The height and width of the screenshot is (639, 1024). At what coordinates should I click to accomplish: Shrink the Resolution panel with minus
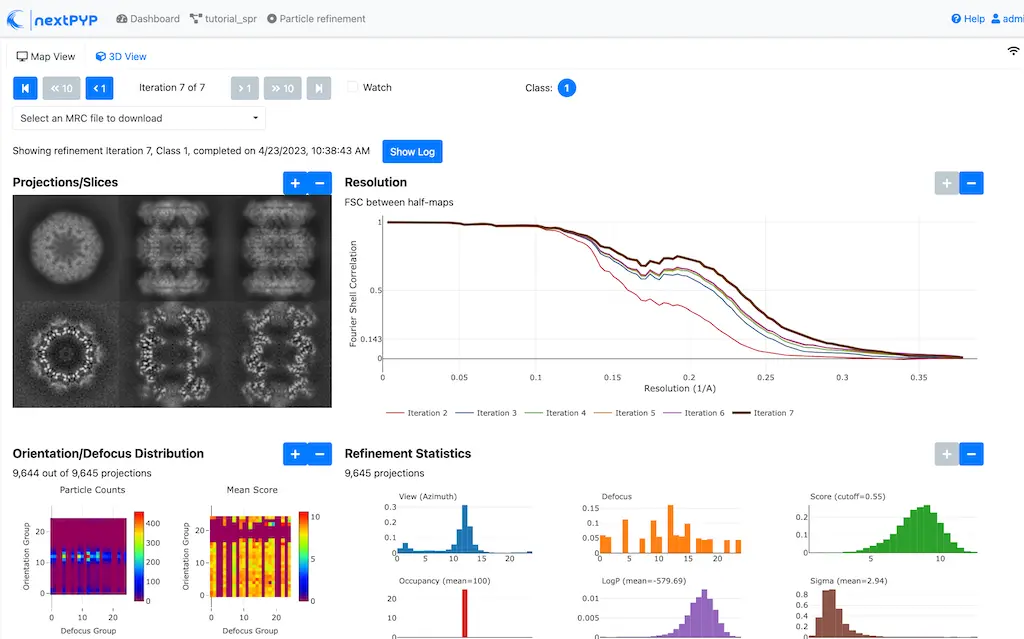[971, 183]
